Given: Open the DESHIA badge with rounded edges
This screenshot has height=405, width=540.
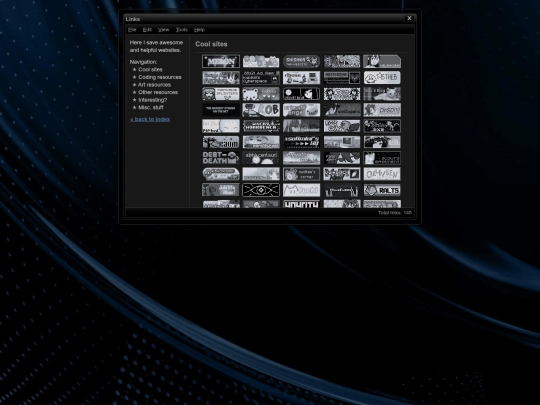Looking at the screenshot, I should tap(301, 61).
